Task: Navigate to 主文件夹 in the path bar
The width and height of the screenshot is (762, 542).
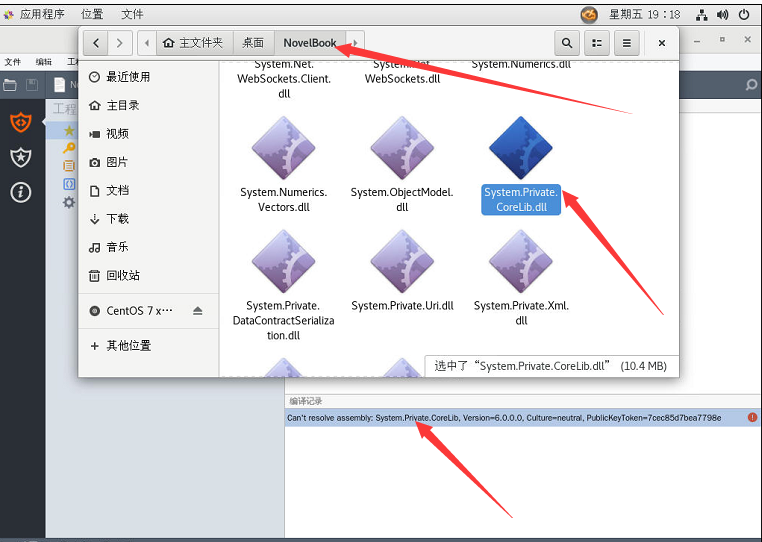Action: (194, 43)
